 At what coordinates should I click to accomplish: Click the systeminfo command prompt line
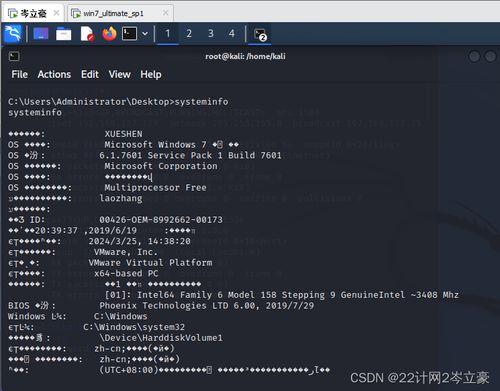coord(118,102)
